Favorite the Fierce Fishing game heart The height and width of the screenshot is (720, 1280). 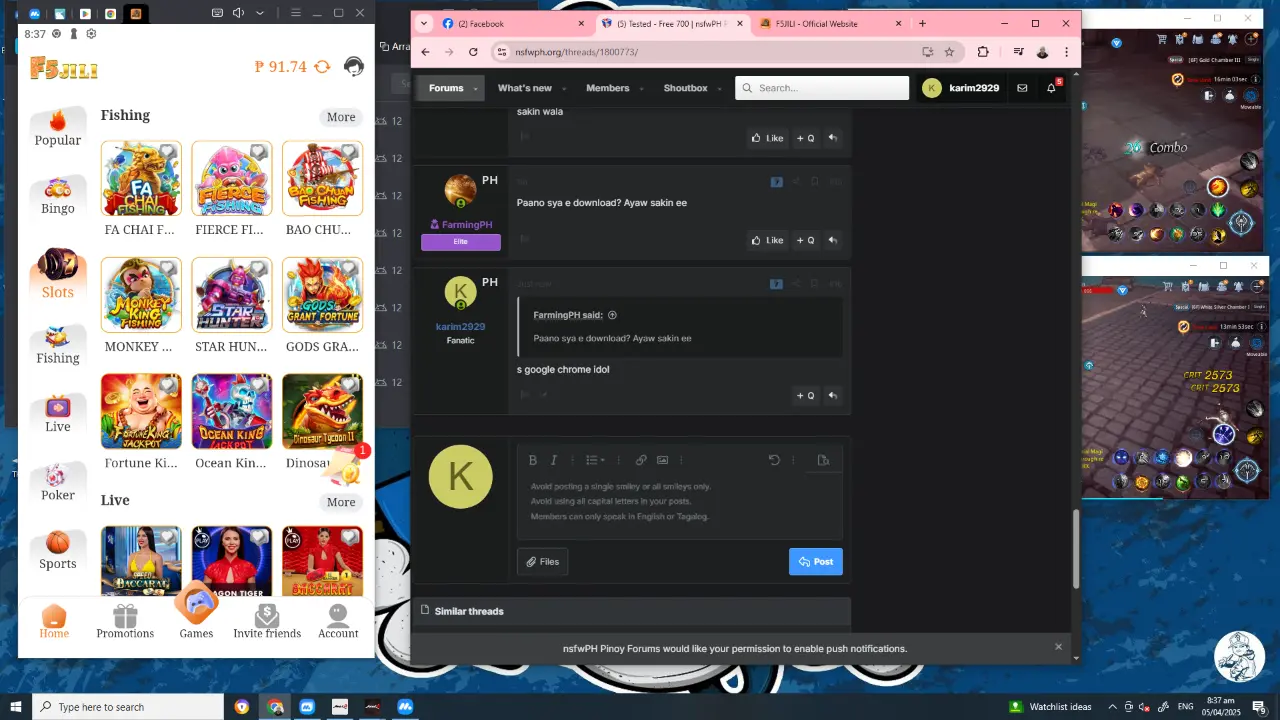[259, 152]
